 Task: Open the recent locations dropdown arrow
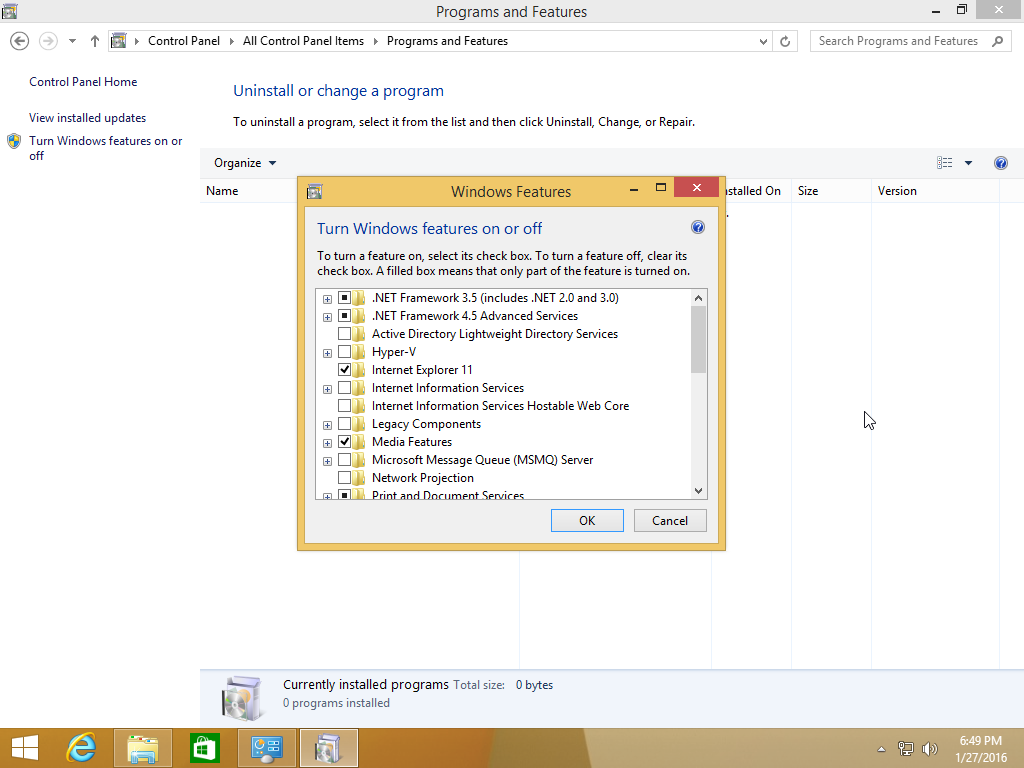point(72,41)
